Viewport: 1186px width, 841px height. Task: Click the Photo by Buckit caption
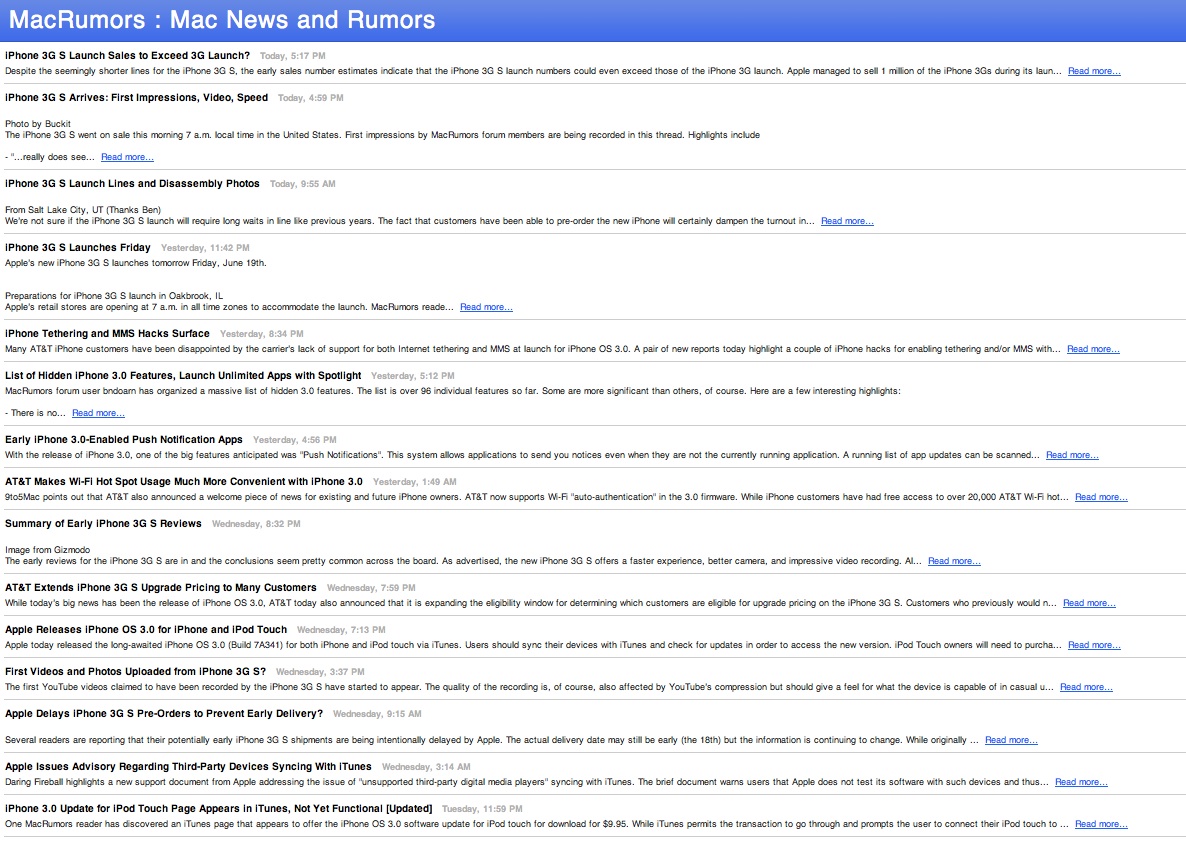pos(38,124)
